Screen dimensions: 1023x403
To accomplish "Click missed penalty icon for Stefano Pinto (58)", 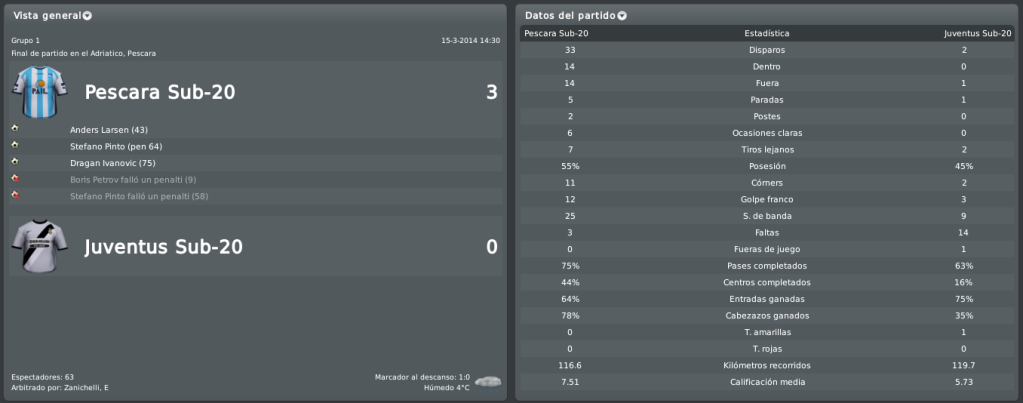I will tap(15, 195).
